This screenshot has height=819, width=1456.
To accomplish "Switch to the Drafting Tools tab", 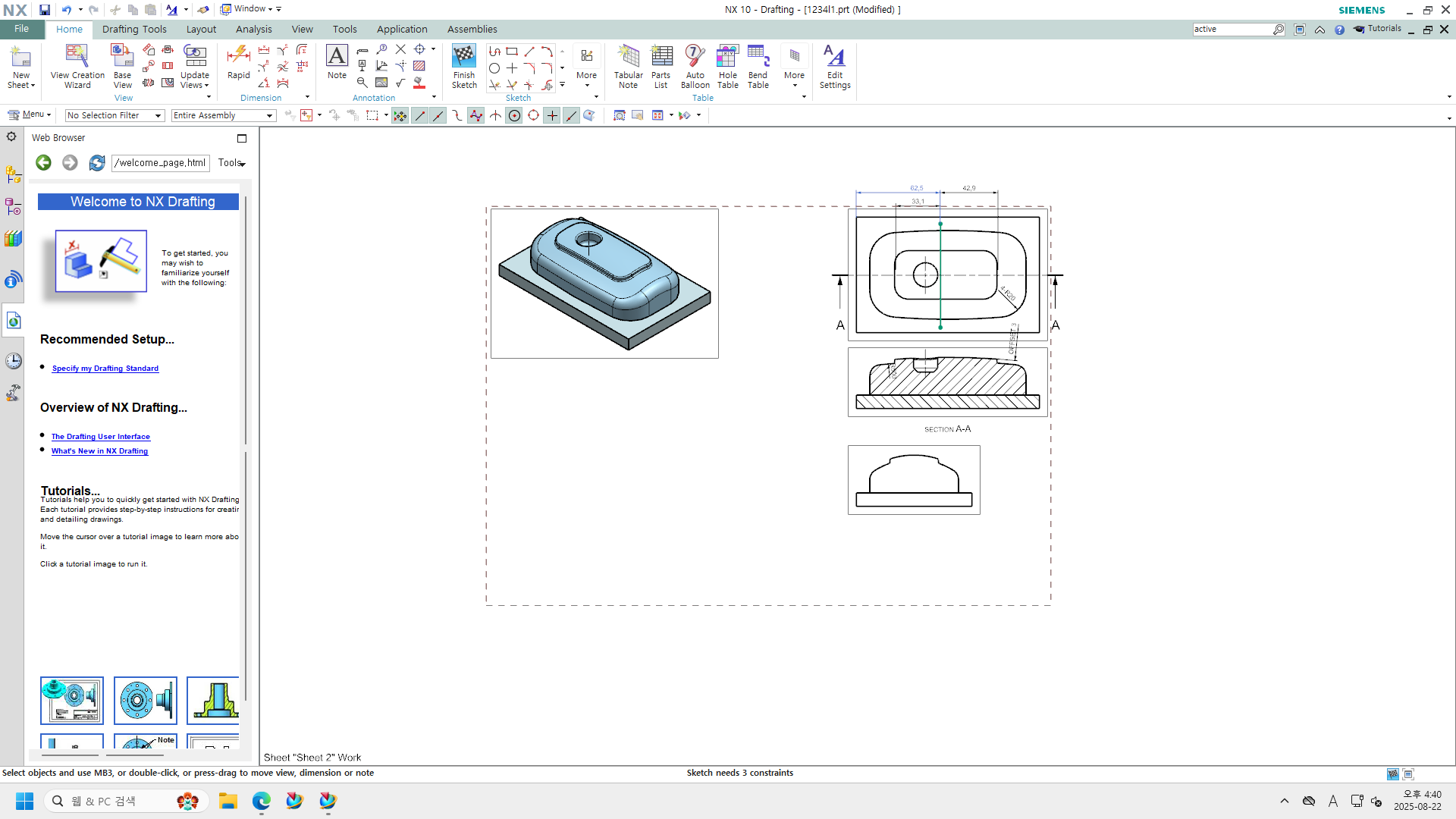I will point(134,29).
